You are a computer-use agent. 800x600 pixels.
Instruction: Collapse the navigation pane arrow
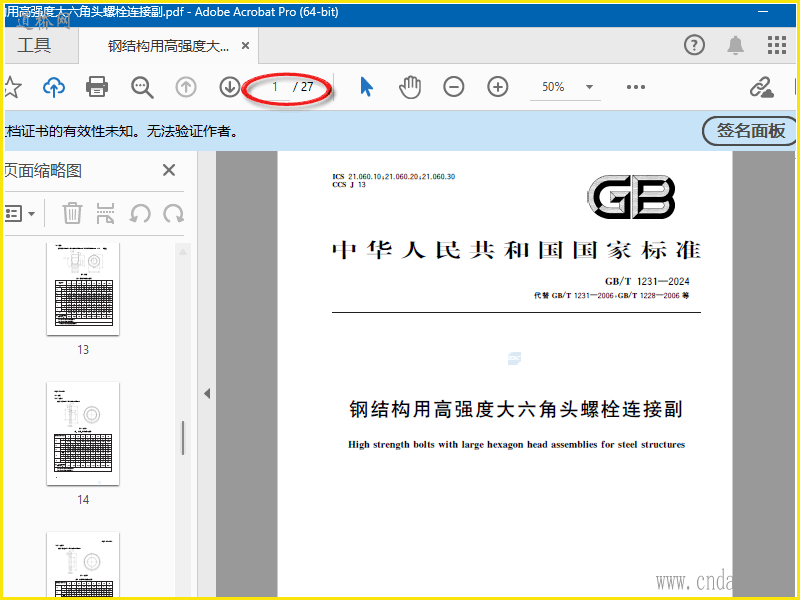coord(207,393)
